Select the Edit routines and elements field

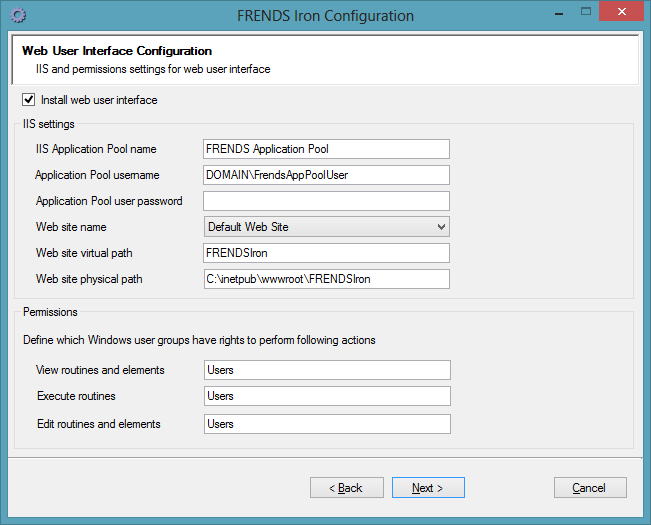(327, 424)
